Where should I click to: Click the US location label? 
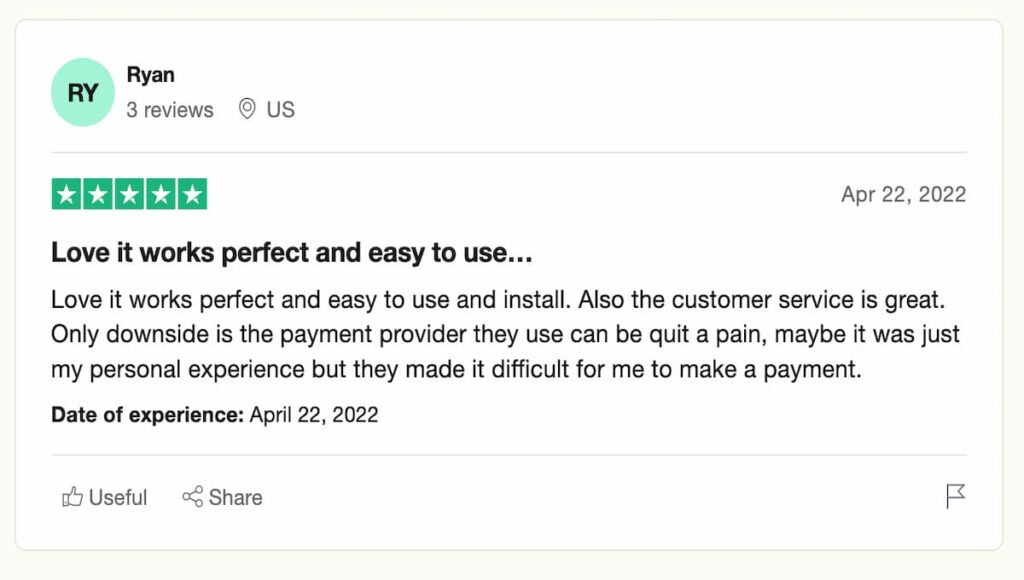(x=281, y=109)
